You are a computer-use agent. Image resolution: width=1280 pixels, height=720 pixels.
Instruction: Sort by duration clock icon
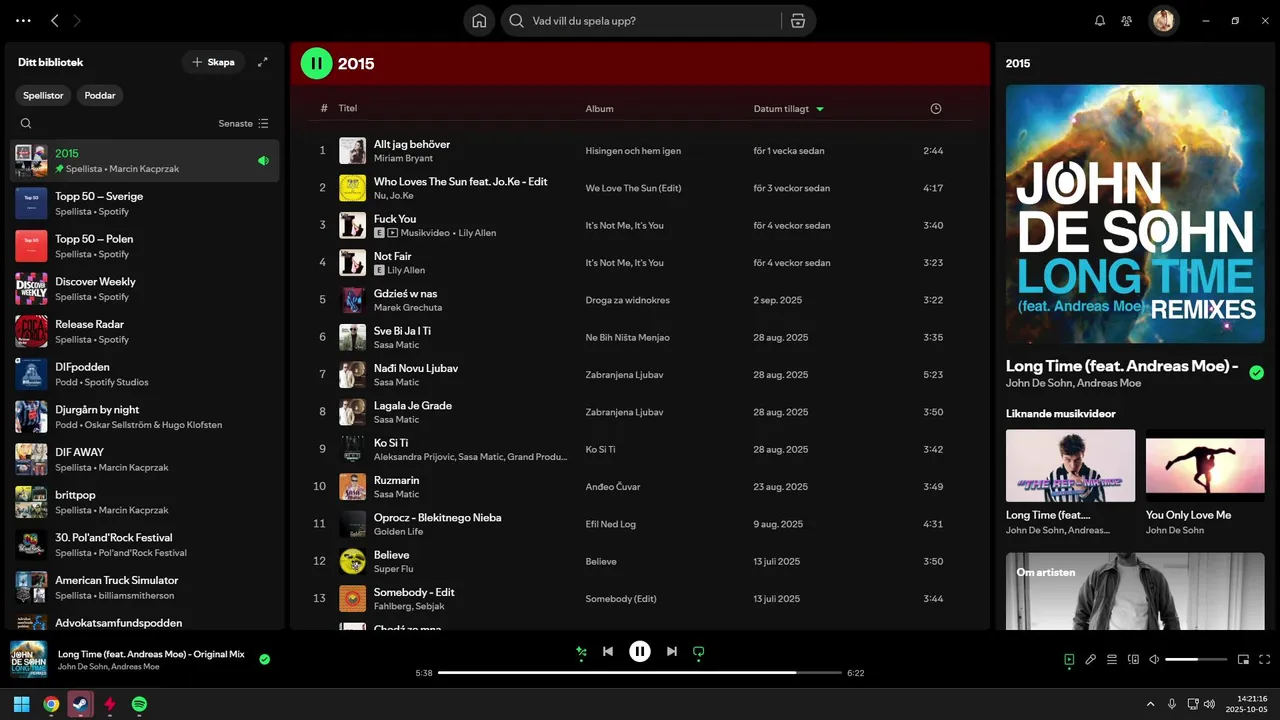(x=936, y=108)
